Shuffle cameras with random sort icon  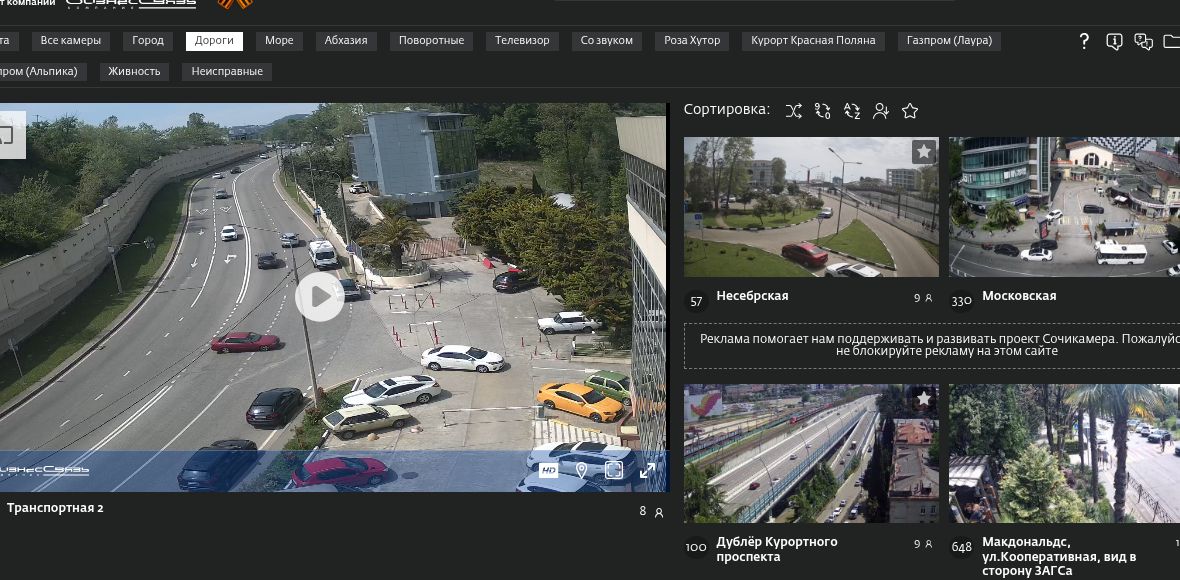click(x=793, y=111)
